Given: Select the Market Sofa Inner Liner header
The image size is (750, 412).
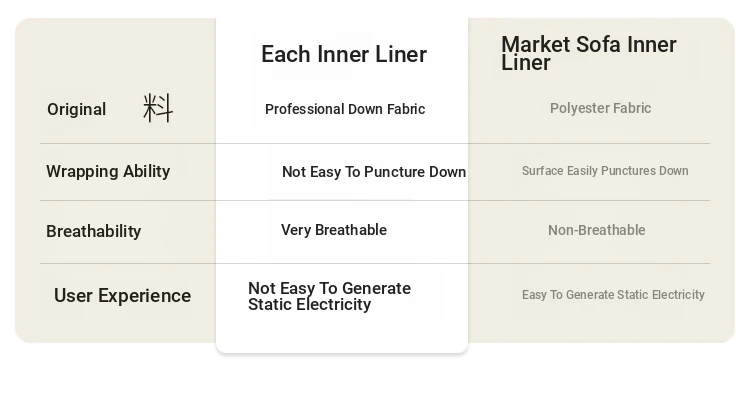Looking at the screenshot, I should click(x=588, y=53).
